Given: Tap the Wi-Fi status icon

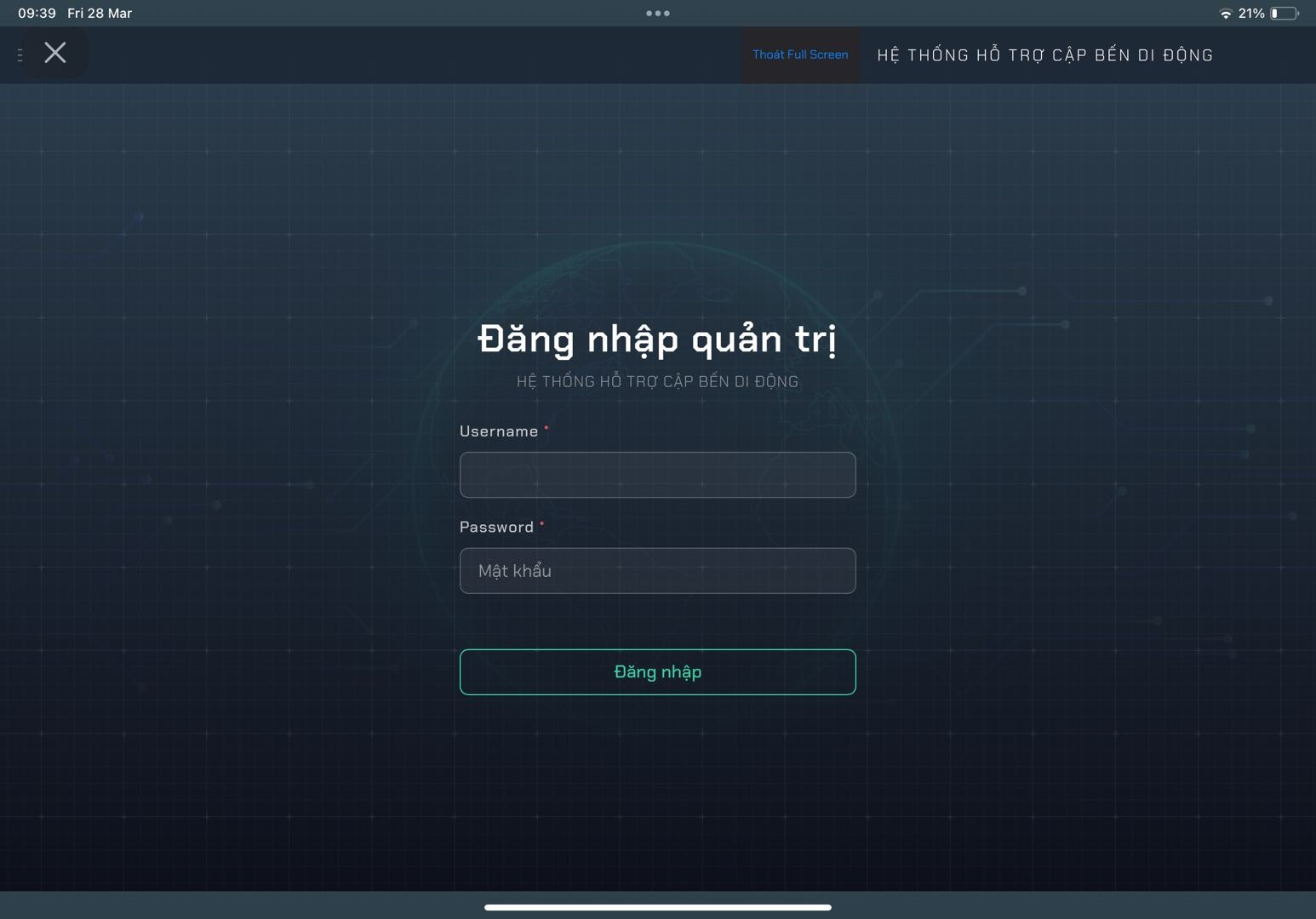Looking at the screenshot, I should point(1225,14).
